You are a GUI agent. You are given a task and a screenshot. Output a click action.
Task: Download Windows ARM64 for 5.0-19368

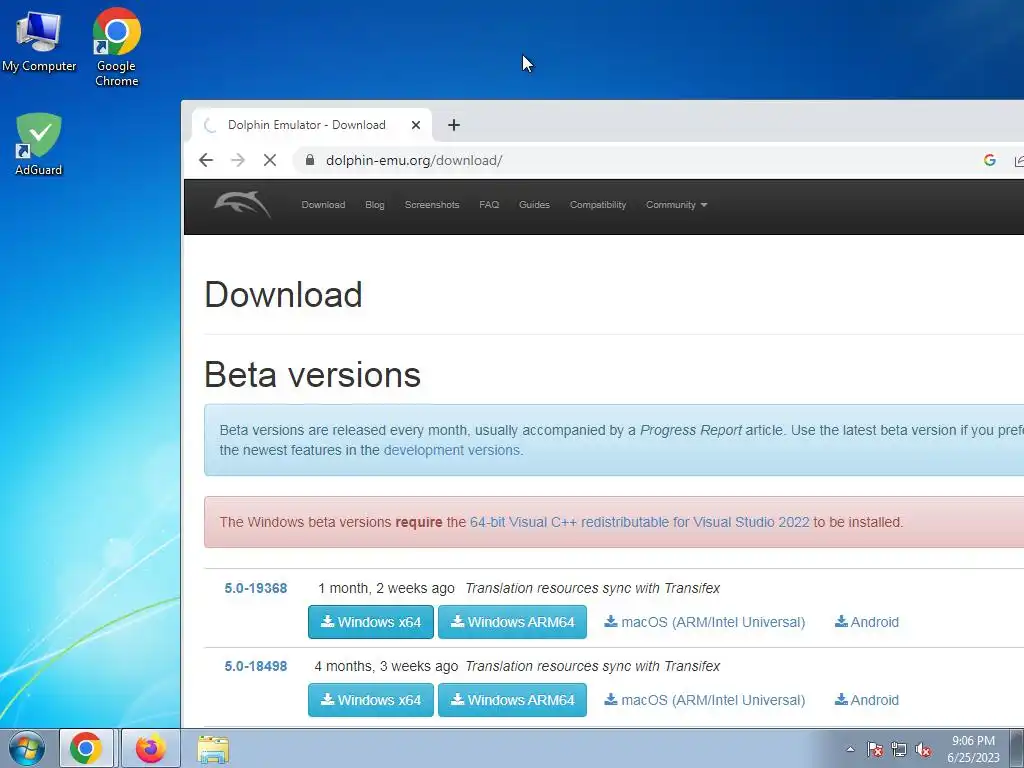pos(513,622)
